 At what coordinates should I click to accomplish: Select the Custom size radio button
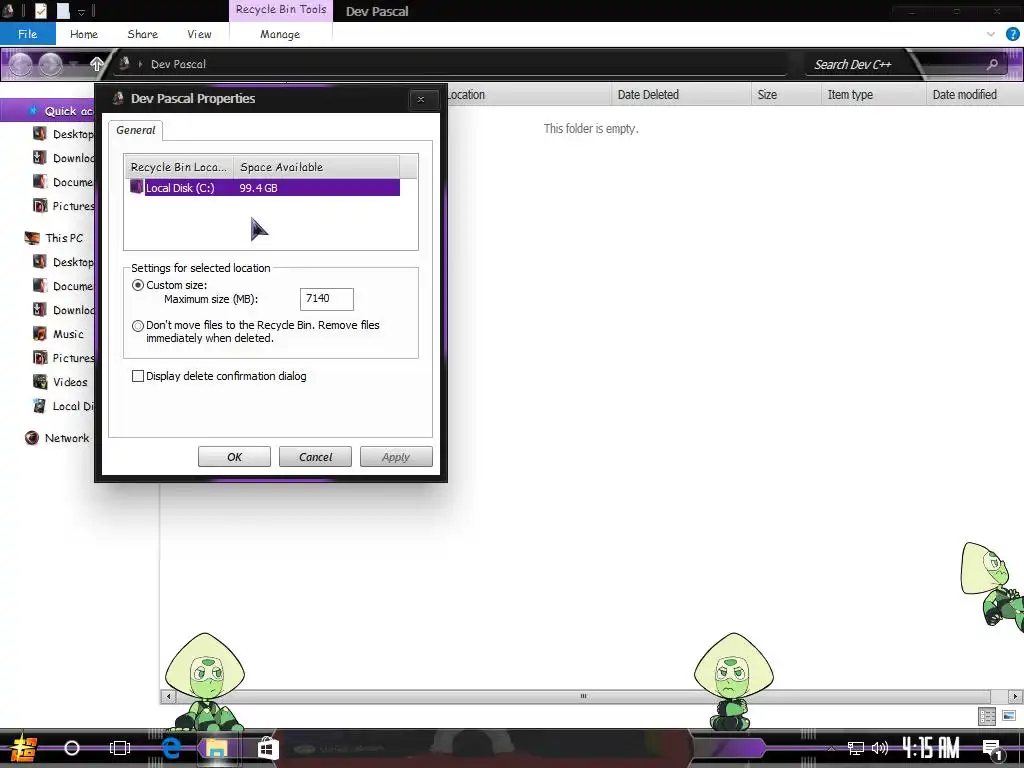click(138, 285)
